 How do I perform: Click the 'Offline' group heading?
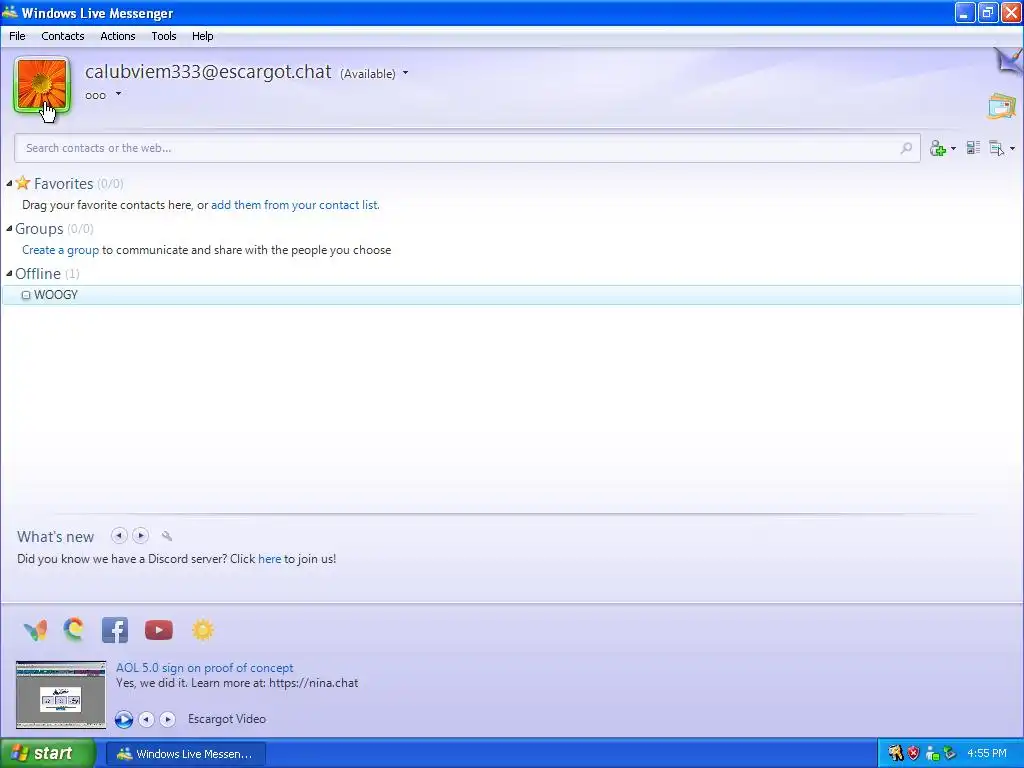click(38, 274)
